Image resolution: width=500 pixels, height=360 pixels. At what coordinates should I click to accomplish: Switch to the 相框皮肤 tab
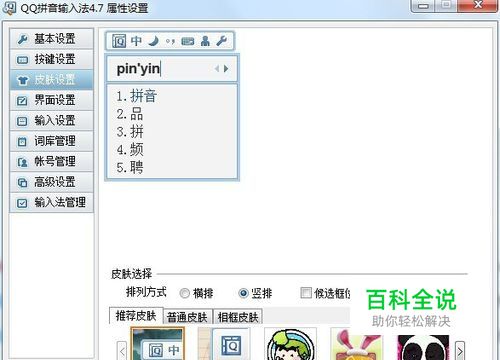(238, 317)
